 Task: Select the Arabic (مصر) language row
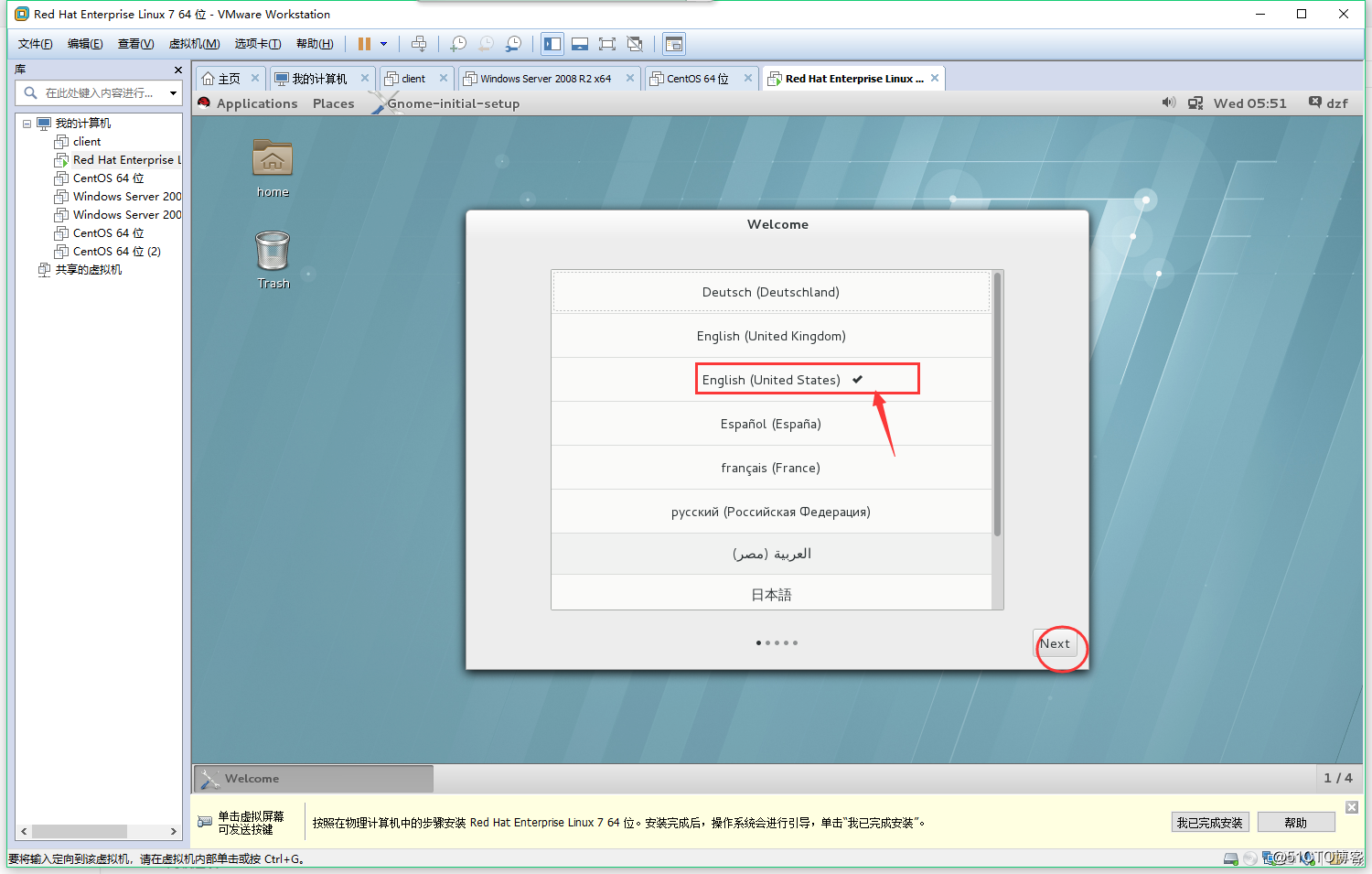[771, 554]
